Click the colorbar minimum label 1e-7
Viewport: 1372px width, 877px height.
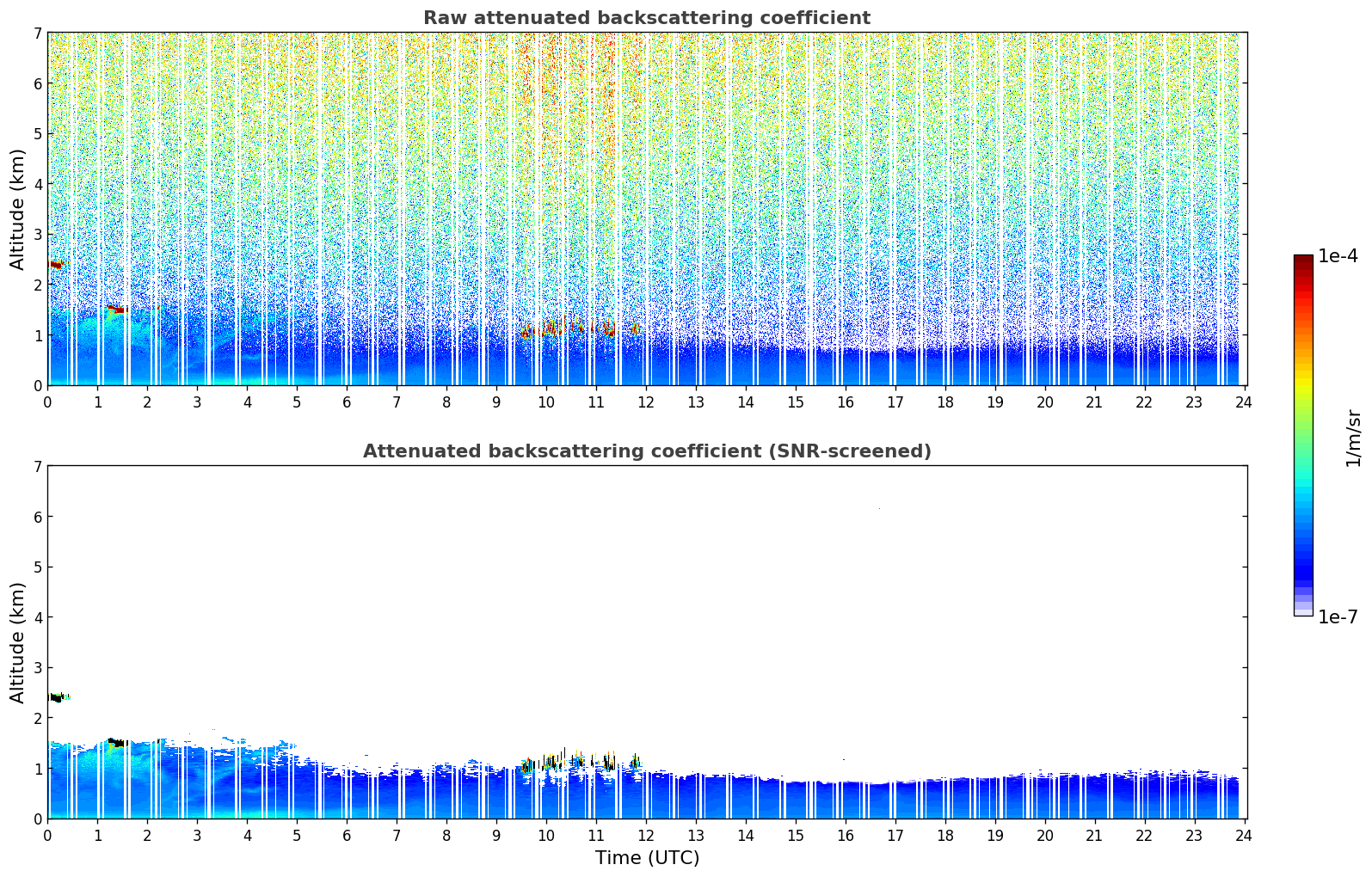pos(1338,617)
